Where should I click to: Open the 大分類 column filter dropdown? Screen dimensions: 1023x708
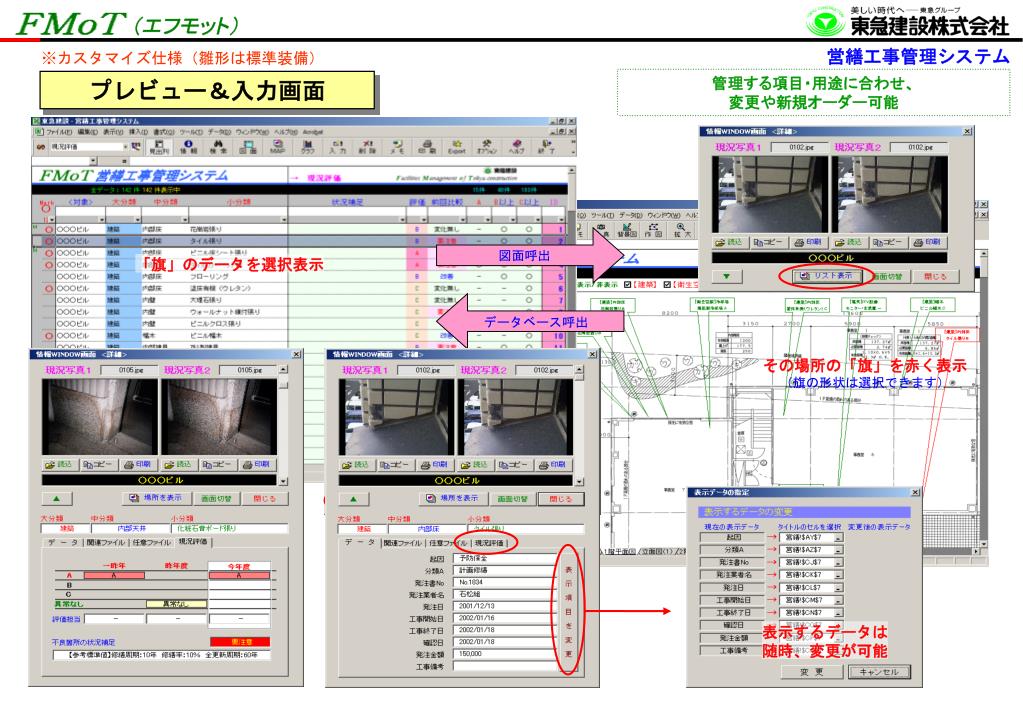pyautogui.click(x=138, y=219)
